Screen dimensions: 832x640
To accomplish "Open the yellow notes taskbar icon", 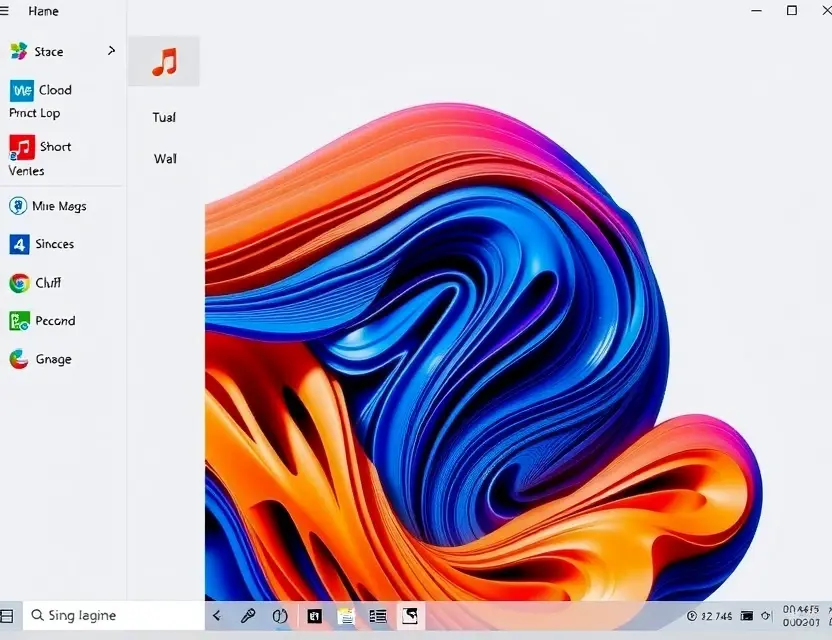I will [x=346, y=616].
